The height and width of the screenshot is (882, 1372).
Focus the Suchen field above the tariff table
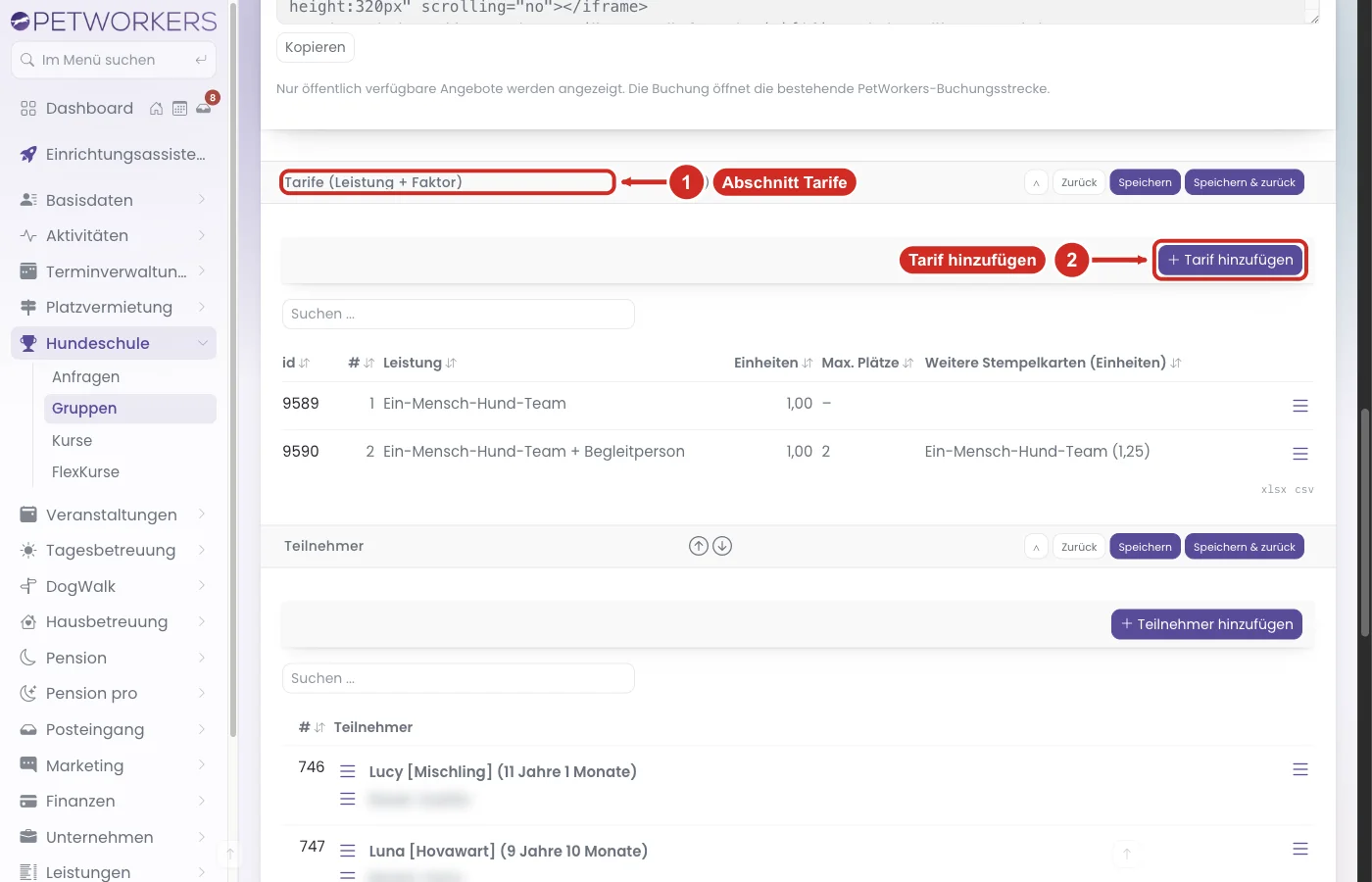[459, 314]
